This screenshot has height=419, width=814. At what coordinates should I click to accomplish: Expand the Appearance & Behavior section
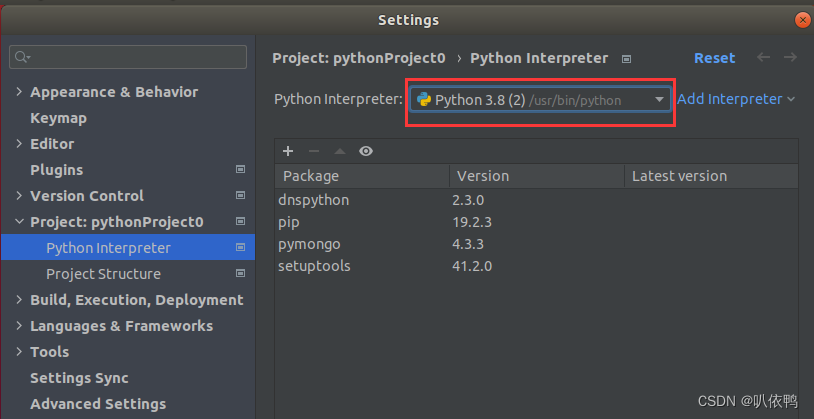coord(19,92)
